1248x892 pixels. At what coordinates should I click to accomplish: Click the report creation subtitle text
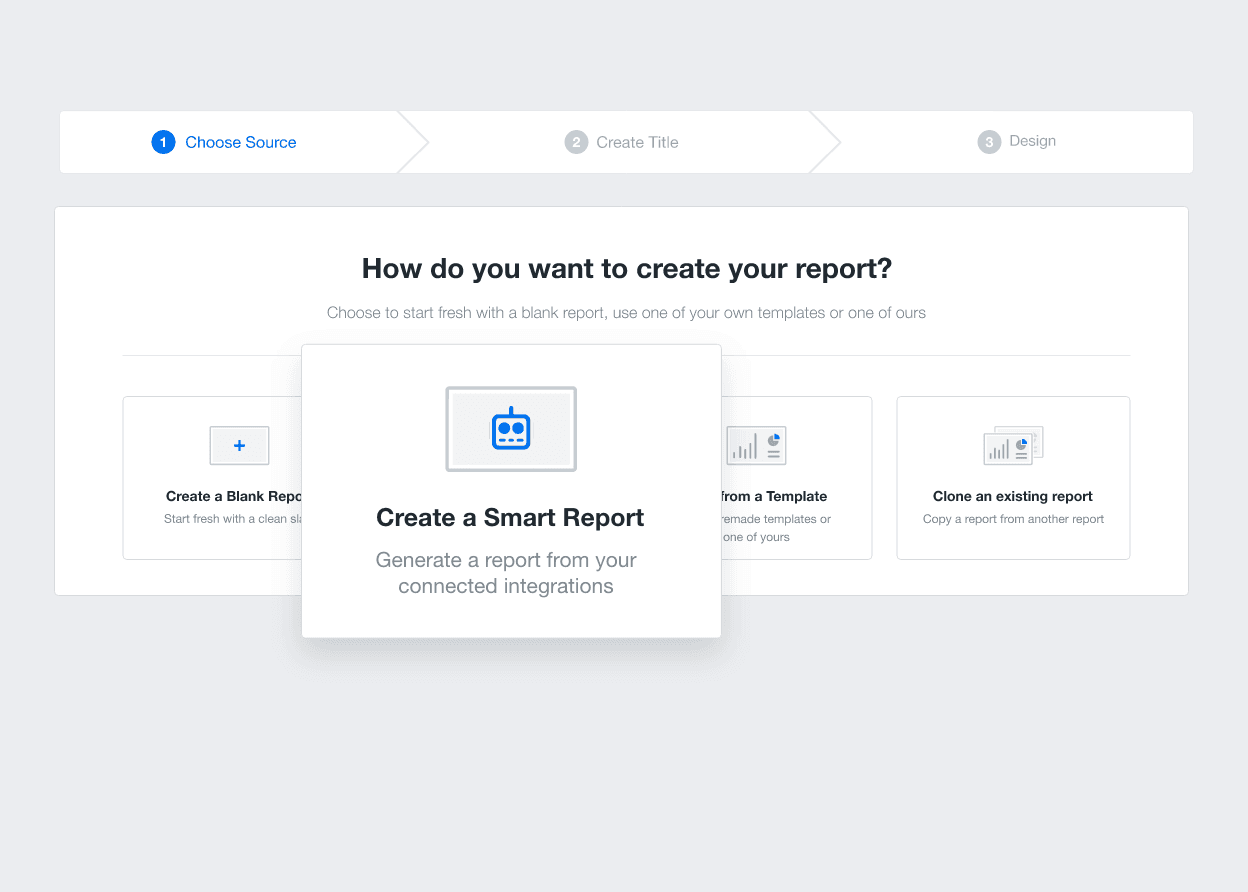click(x=626, y=312)
